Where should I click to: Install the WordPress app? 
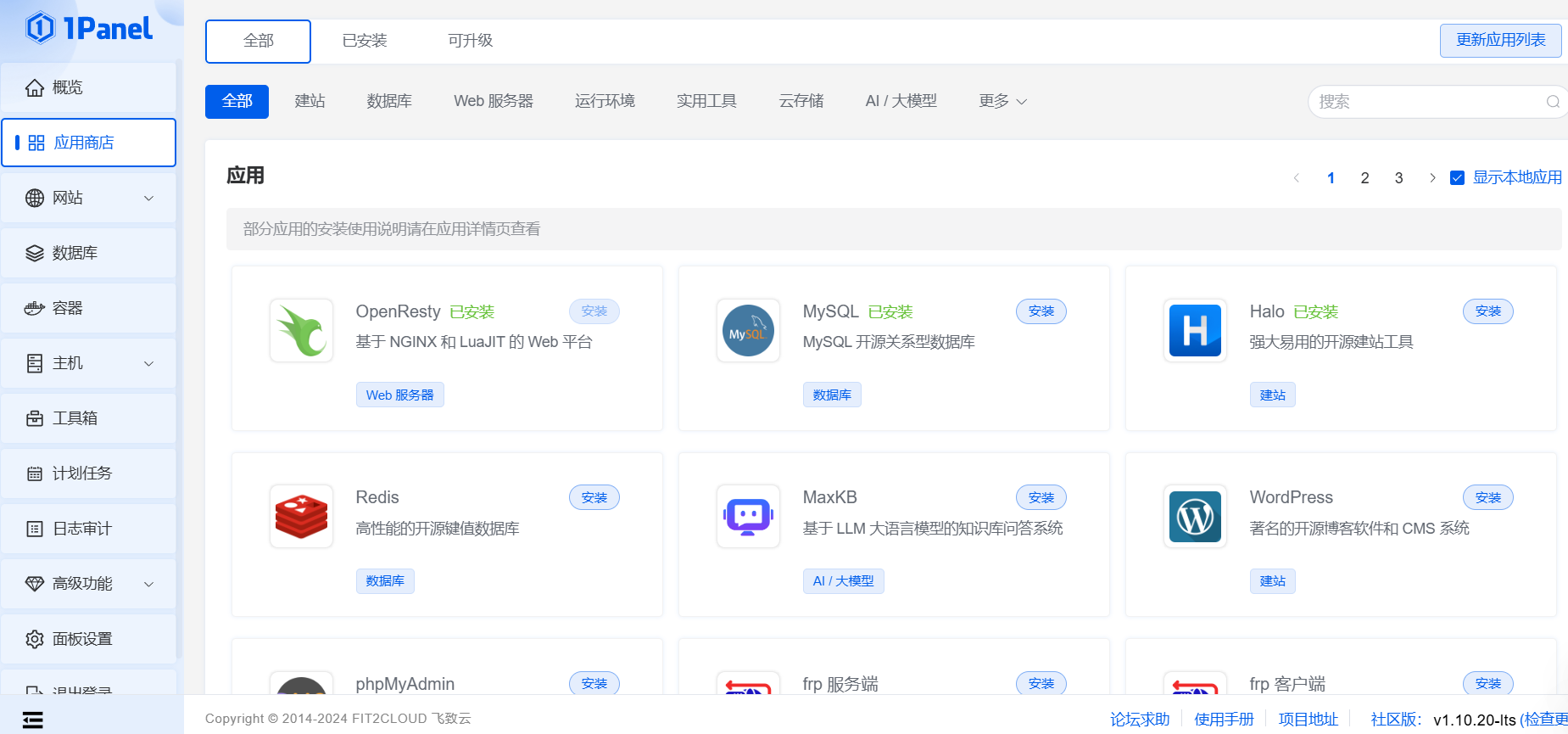tap(1488, 497)
